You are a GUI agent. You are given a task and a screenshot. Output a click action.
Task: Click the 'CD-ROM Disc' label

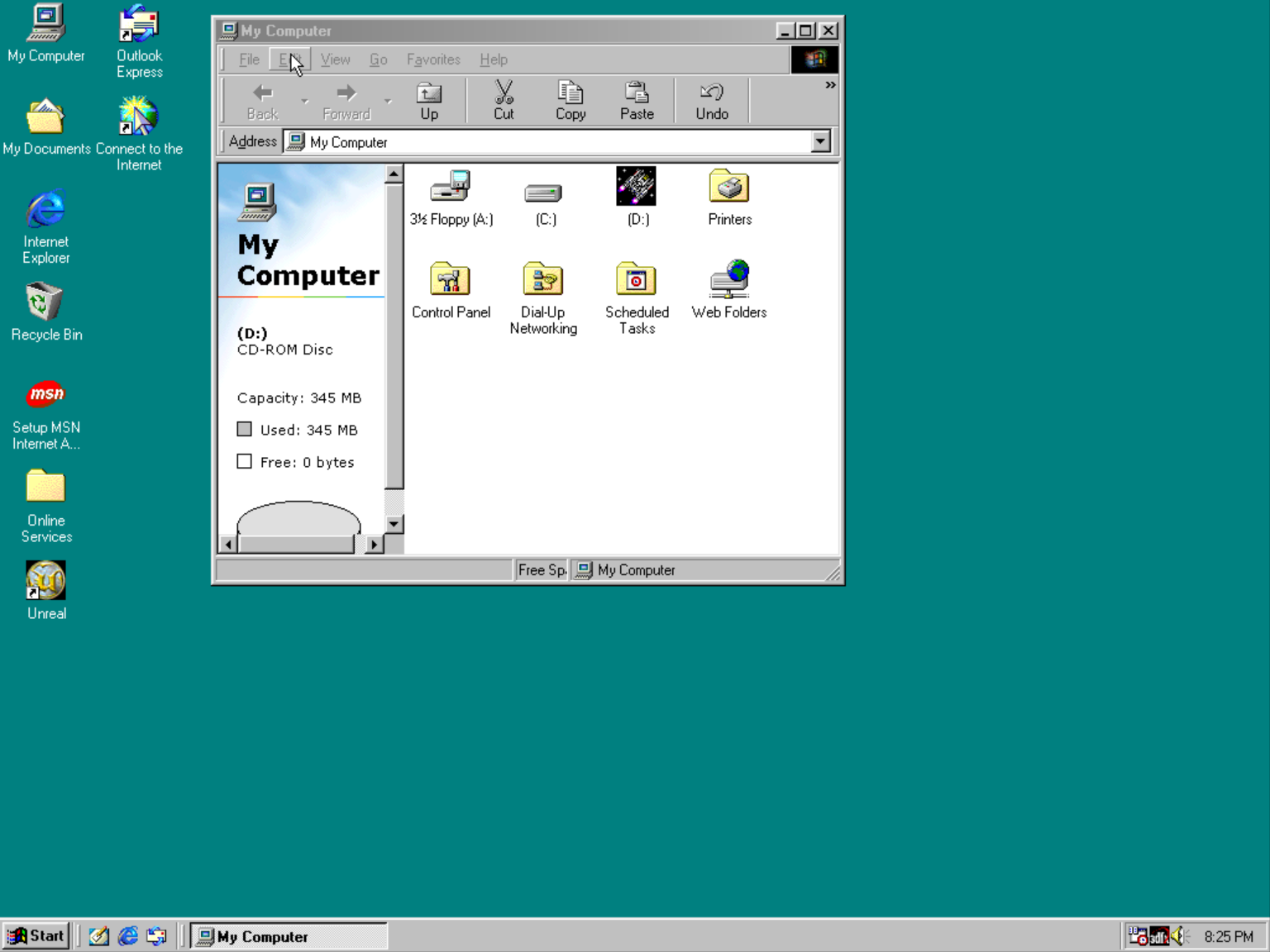click(285, 350)
